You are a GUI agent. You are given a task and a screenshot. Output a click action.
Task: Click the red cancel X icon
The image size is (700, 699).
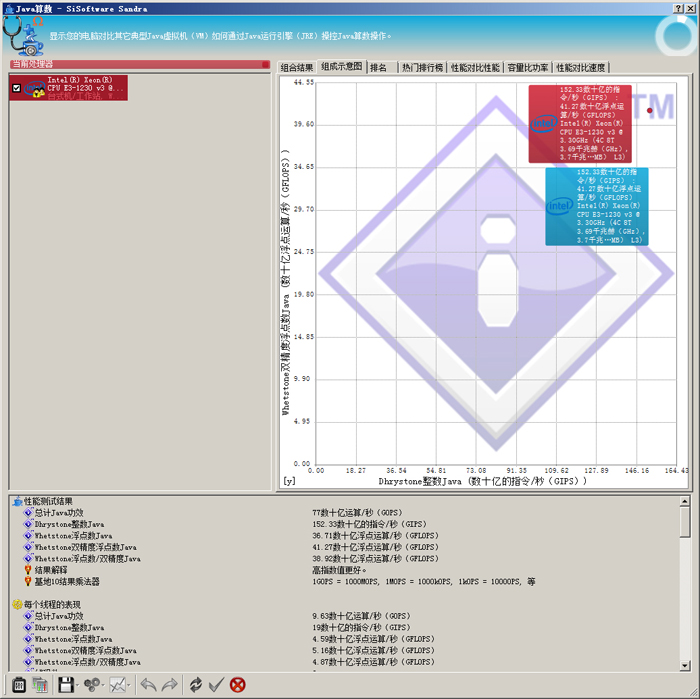coord(238,684)
